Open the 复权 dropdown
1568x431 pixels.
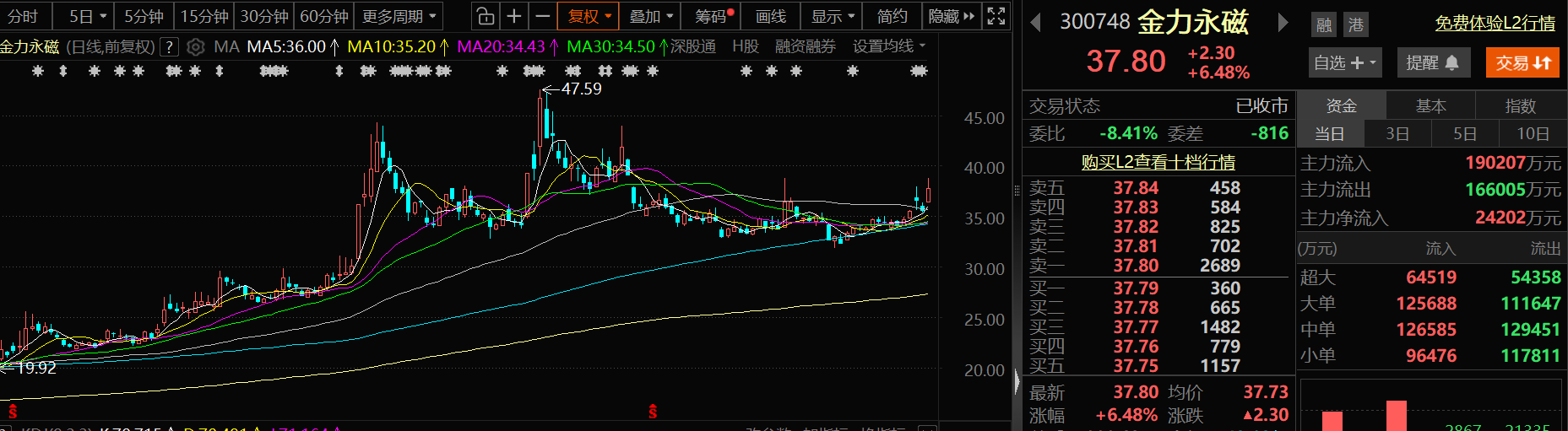pos(589,16)
